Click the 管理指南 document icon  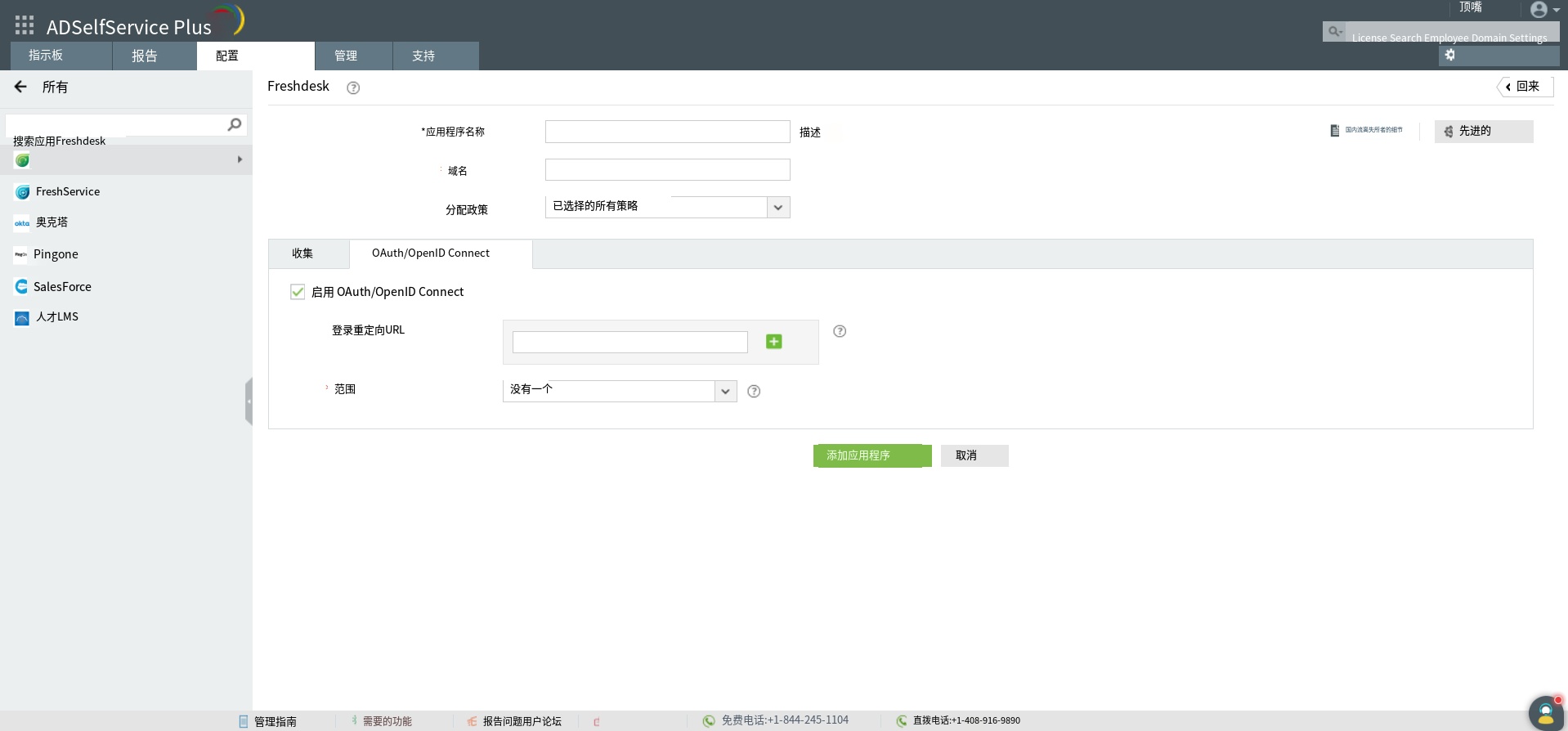(243, 721)
